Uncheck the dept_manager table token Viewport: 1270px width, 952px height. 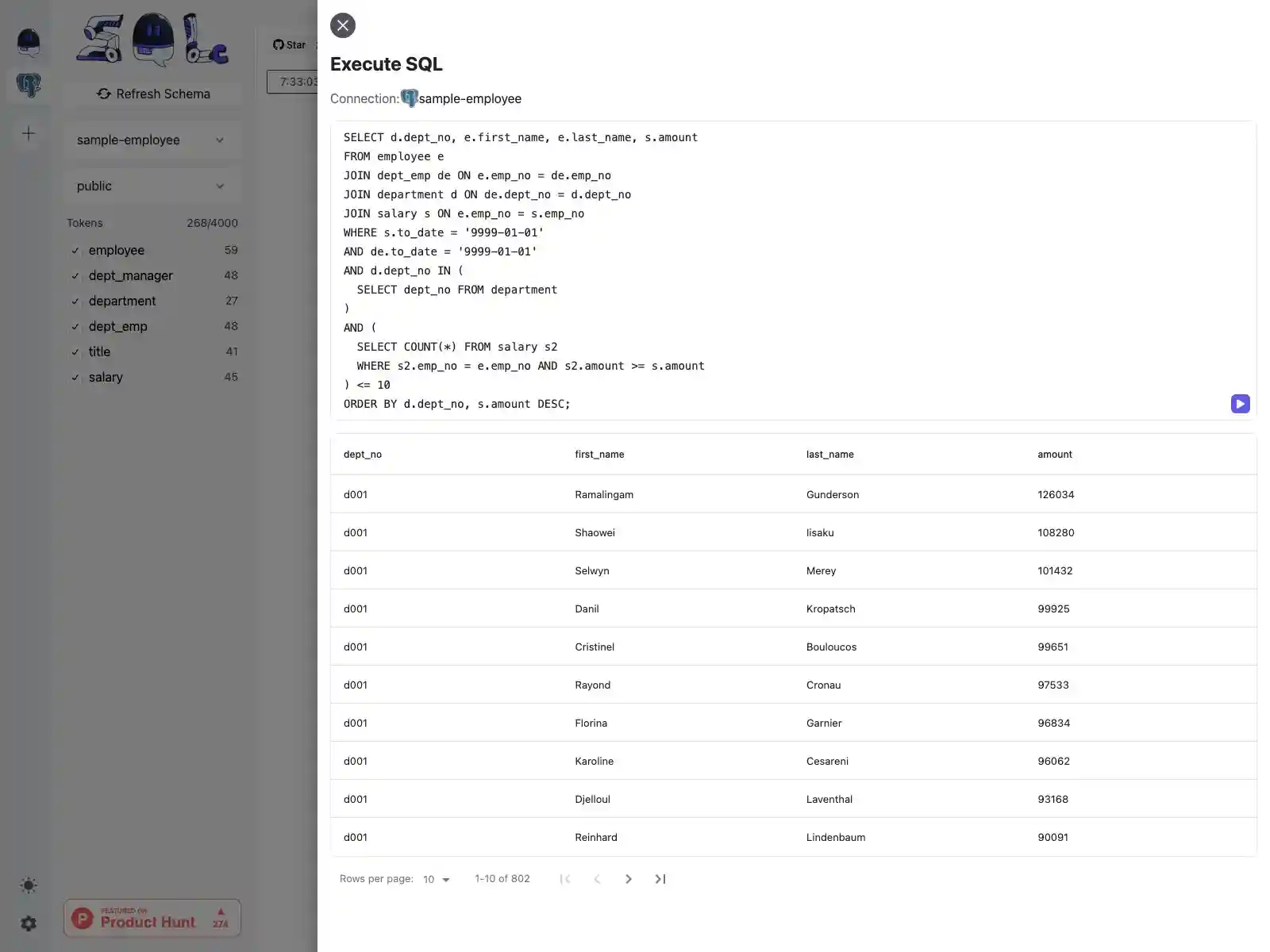(75, 275)
